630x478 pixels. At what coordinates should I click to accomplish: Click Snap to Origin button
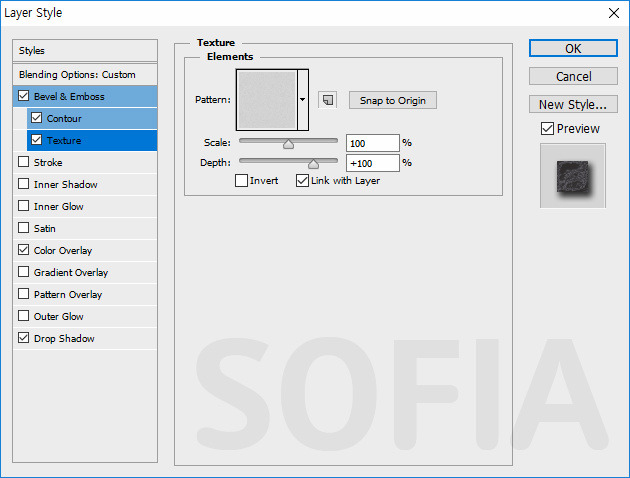tap(393, 100)
